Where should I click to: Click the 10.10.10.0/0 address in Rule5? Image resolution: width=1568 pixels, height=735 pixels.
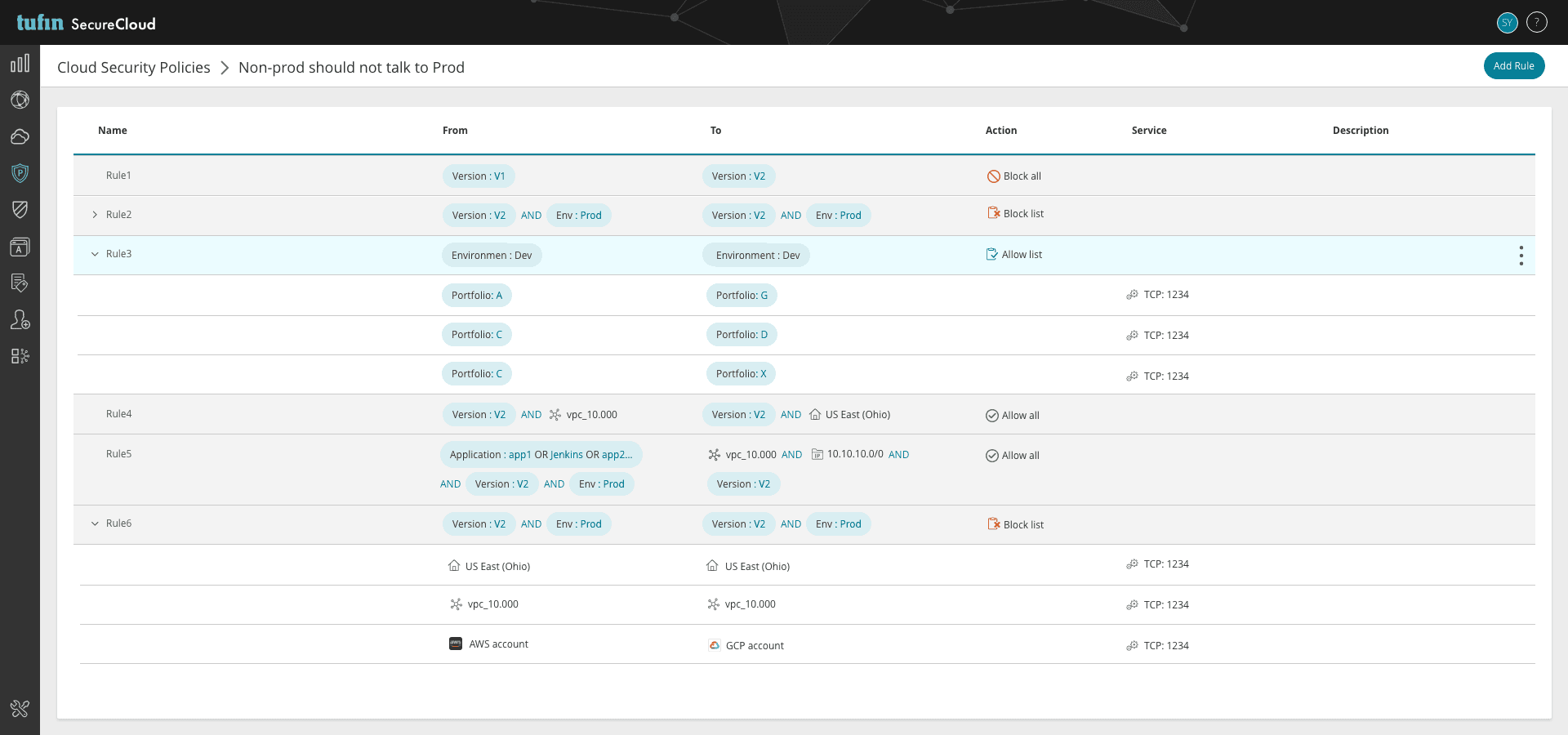pos(855,454)
